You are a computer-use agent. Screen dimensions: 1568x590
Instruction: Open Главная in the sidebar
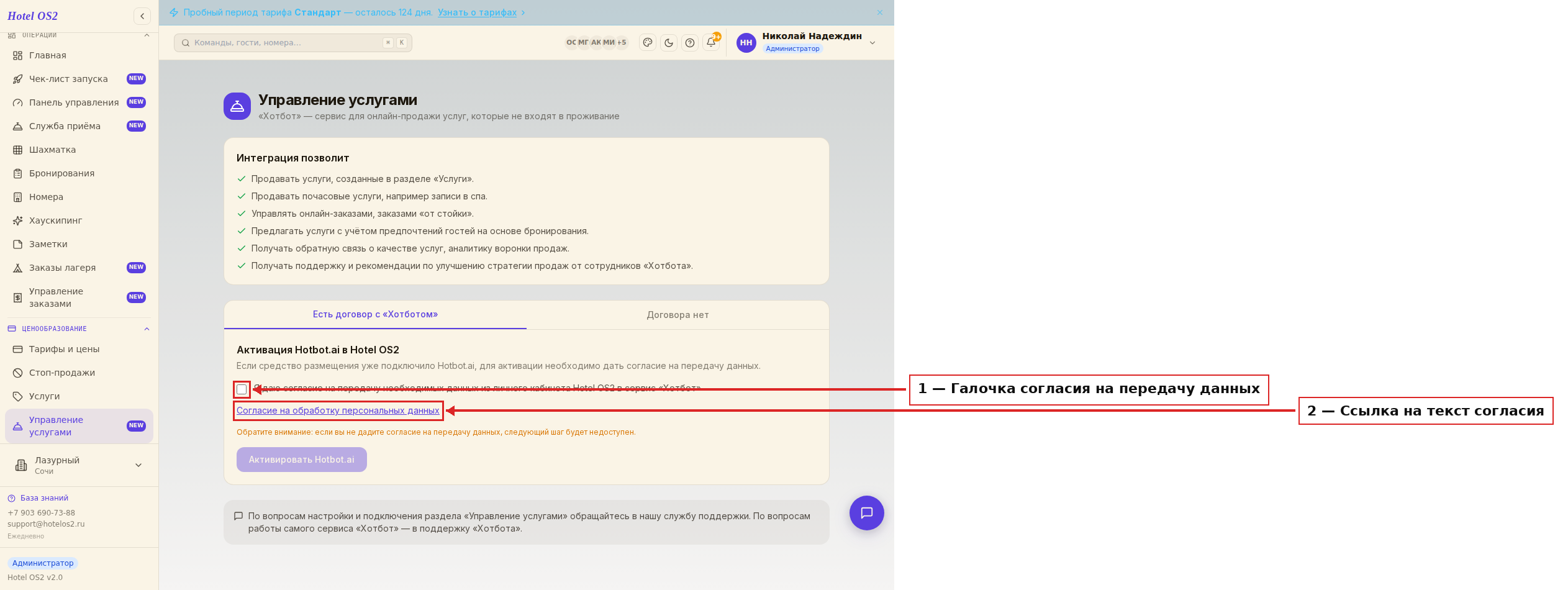[x=79, y=55]
